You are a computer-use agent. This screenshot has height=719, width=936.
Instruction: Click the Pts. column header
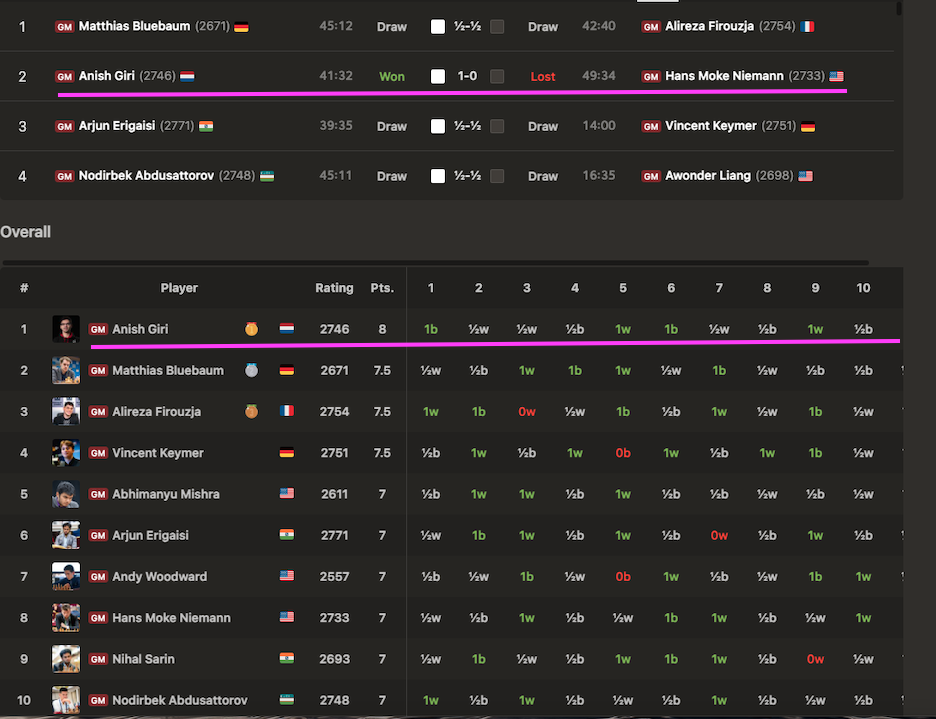coord(382,288)
